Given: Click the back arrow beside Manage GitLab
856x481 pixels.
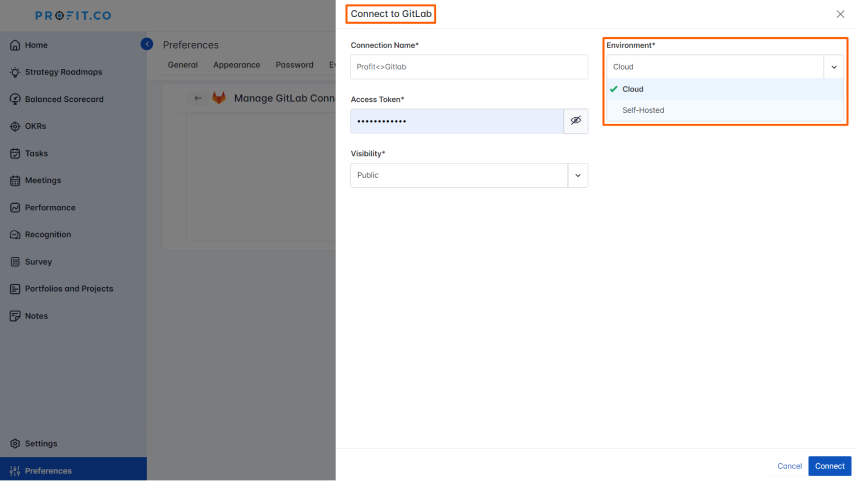Looking at the screenshot, I should point(198,98).
